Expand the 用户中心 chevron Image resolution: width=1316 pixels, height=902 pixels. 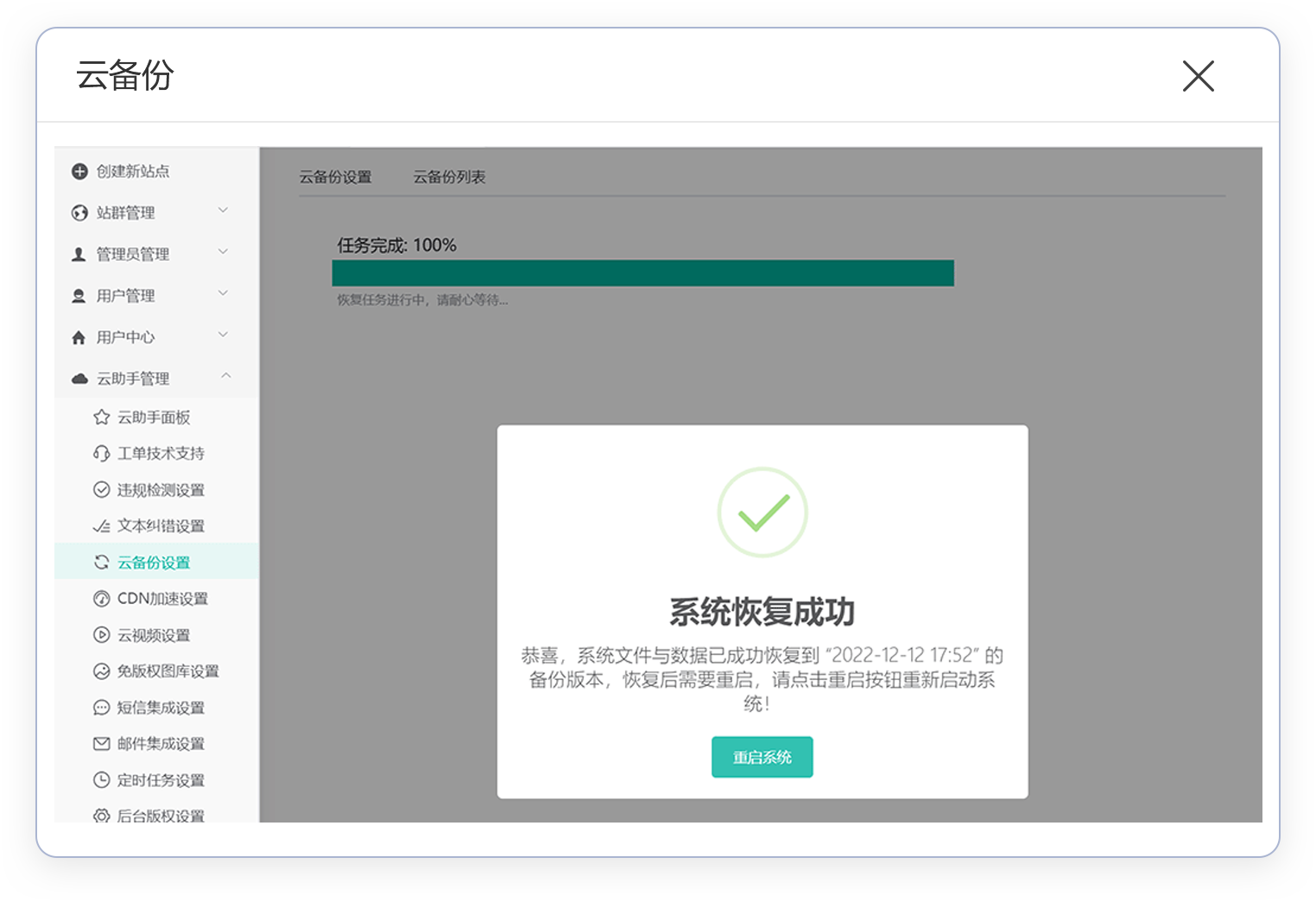(x=223, y=335)
